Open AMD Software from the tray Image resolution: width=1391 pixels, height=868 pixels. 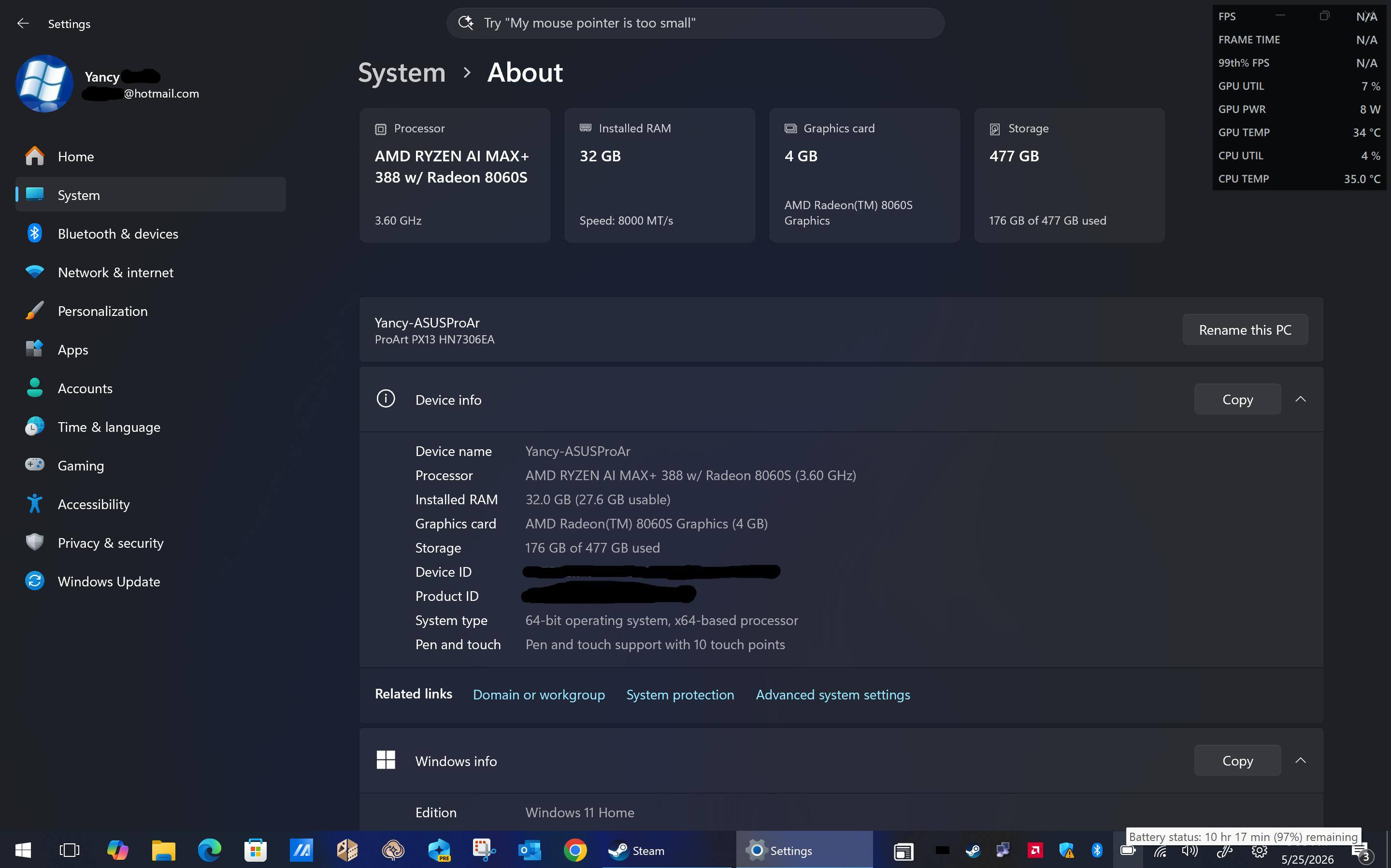click(x=1034, y=850)
